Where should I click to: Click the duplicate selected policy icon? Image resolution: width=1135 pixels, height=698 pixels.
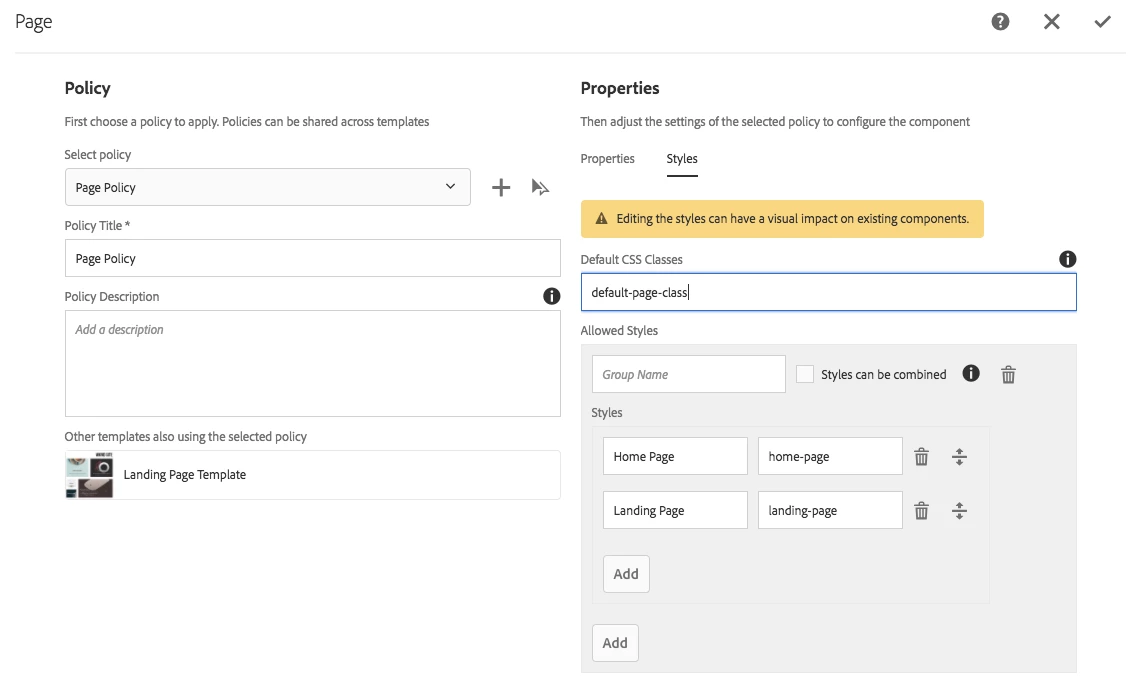(541, 187)
